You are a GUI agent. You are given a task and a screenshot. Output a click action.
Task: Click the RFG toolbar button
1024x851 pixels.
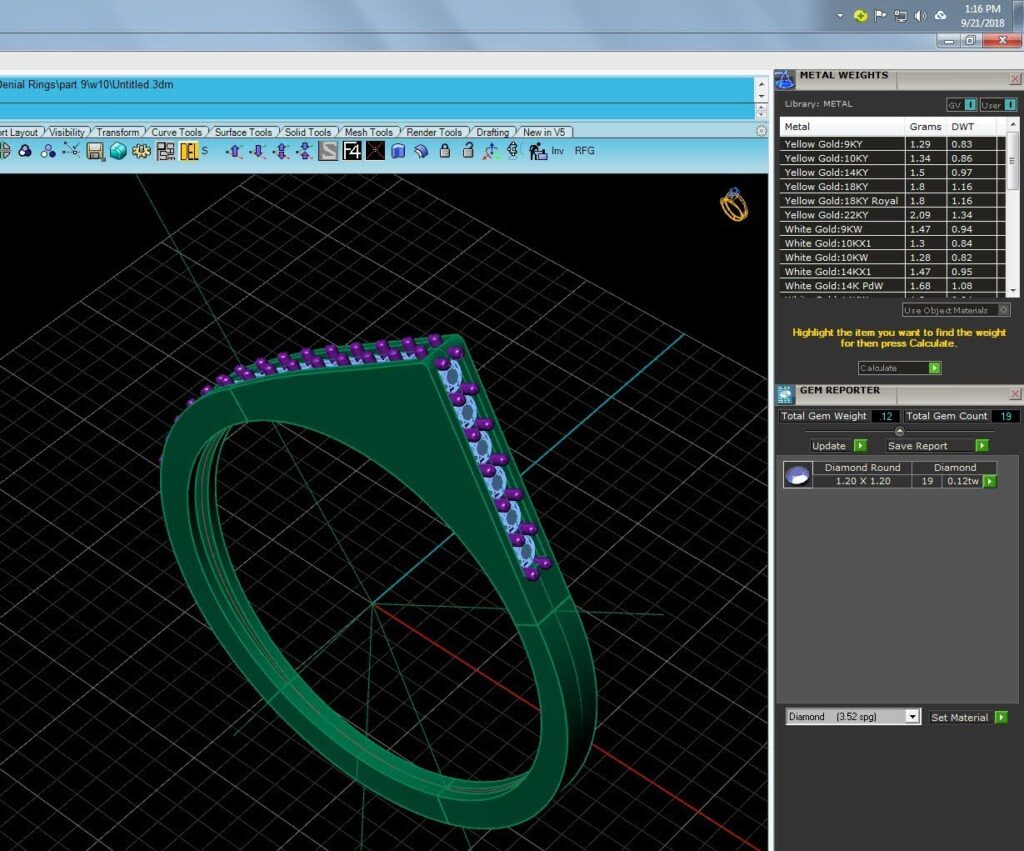(584, 151)
